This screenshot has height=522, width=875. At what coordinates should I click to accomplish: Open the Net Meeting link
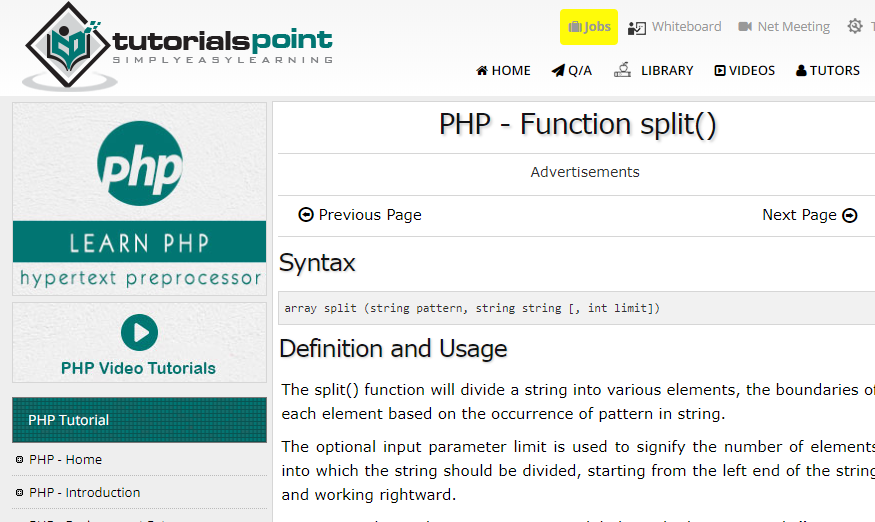tap(794, 27)
